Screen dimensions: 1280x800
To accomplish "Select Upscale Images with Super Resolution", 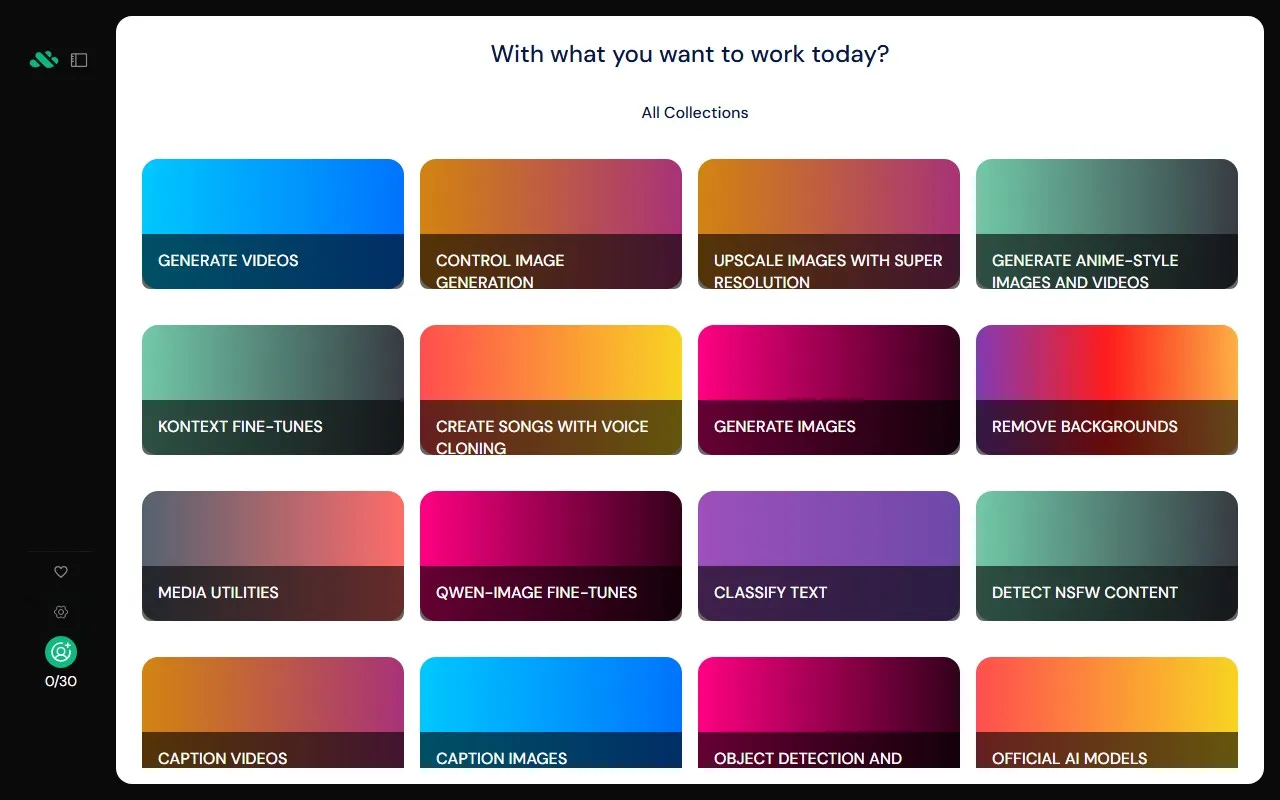I will point(829,224).
